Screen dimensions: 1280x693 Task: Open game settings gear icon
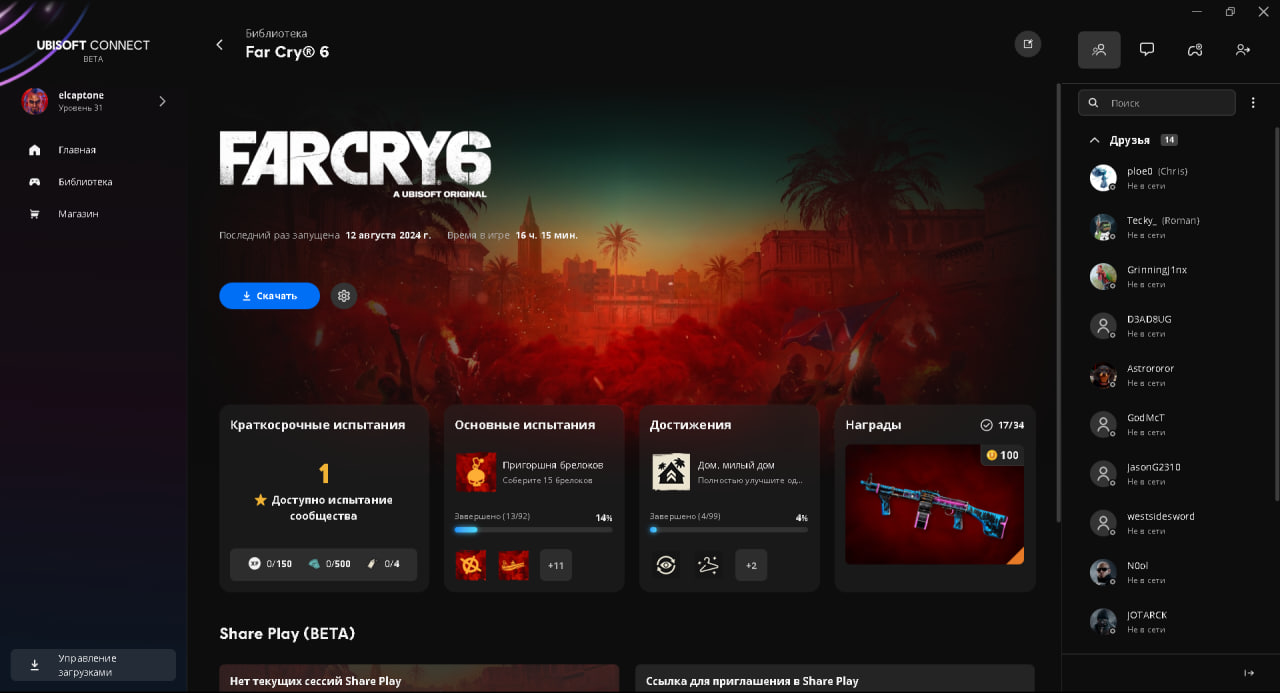point(344,296)
